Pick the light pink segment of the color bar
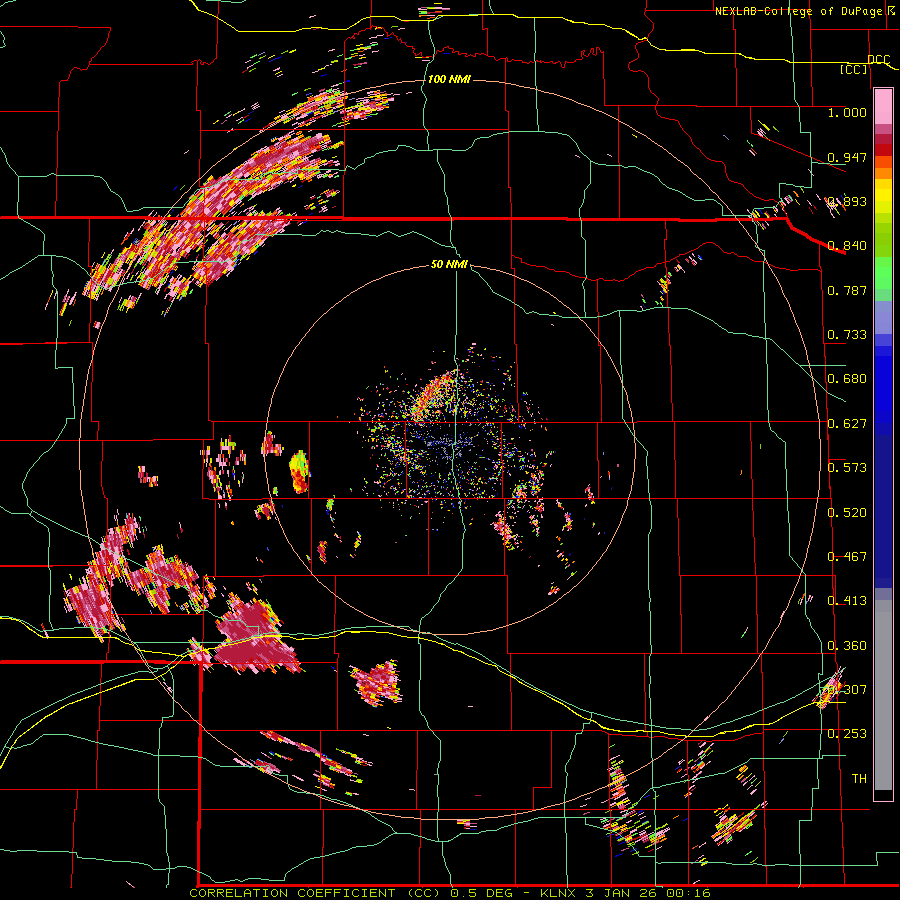The height and width of the screenshot is (900, 900). (x=883, y=107)
